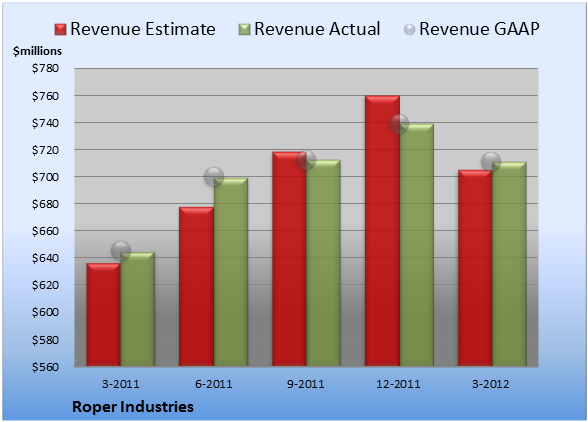Click the GAAP sphere marker for 12-2011
Viewport: 588px width, 422px height.
click(399, 124)
